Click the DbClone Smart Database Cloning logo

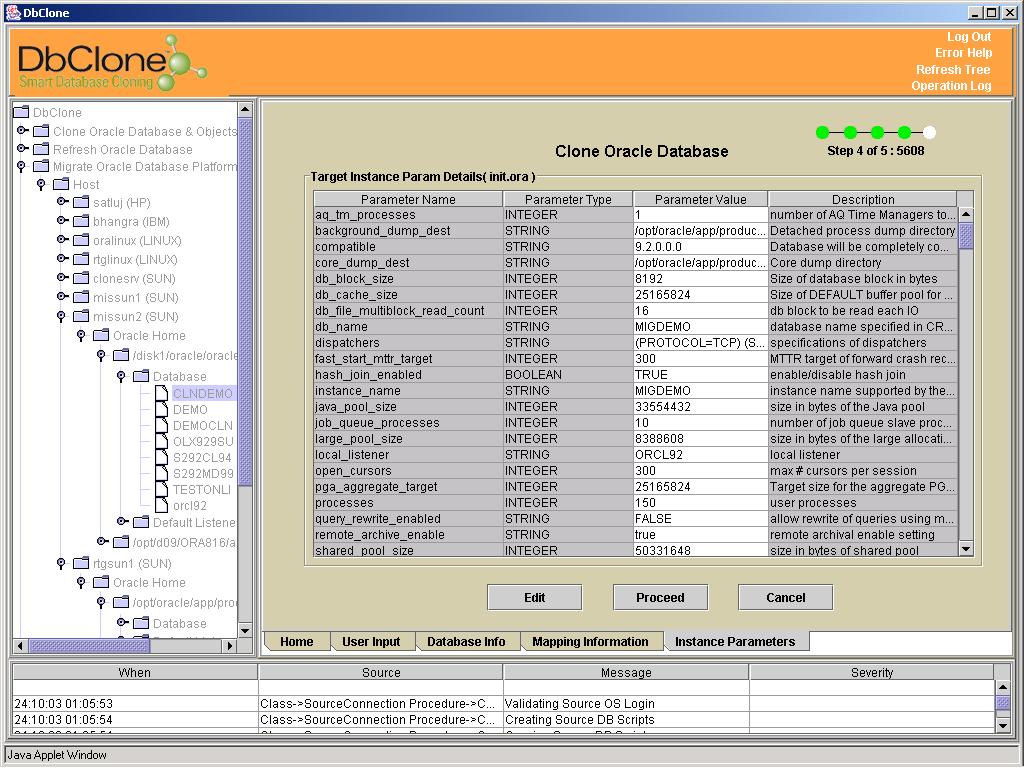pyautogui.click(x=112, y=62)
